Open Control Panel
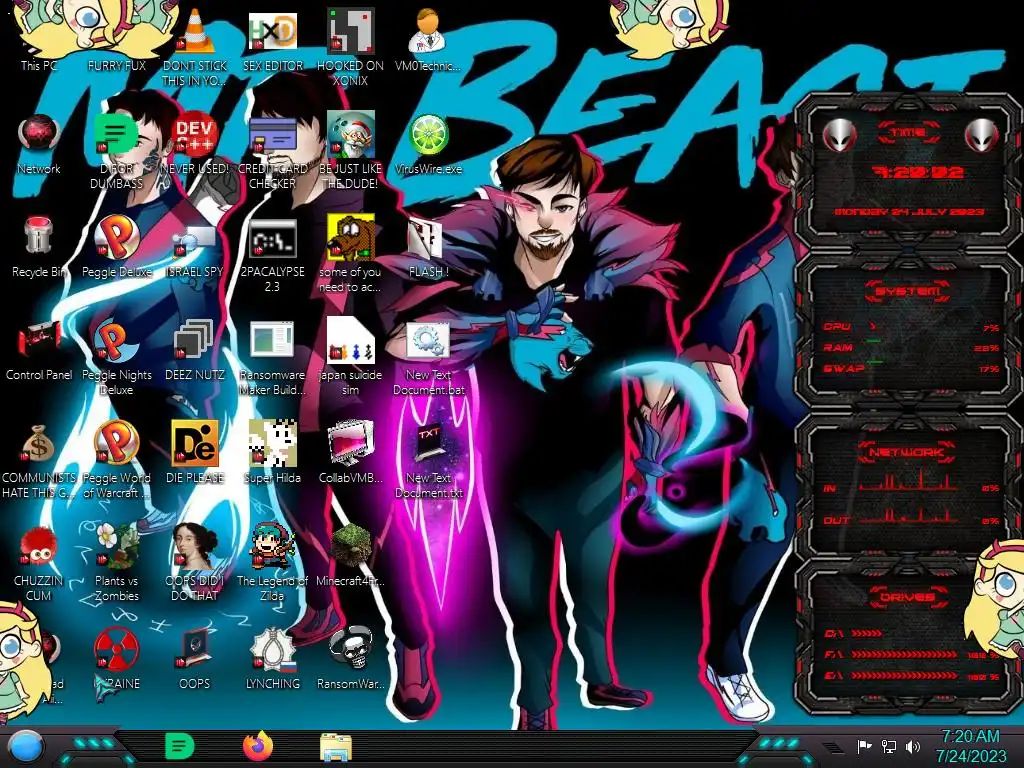This screenshot has width=1024, height=768. [x=39, y=340]
